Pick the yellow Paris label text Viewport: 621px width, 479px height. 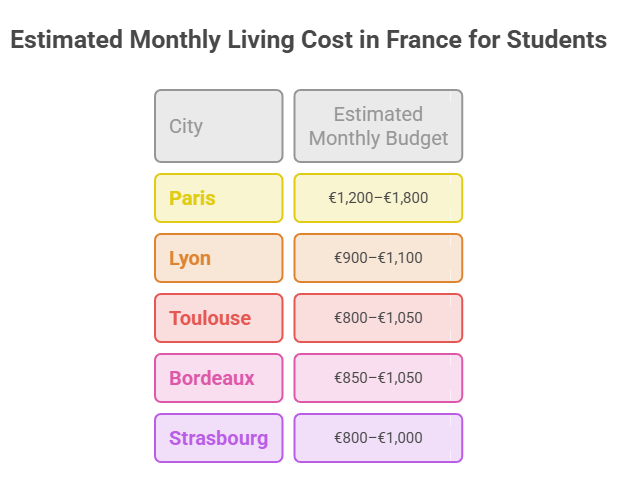pyautogui.click(x=192, y=198)
